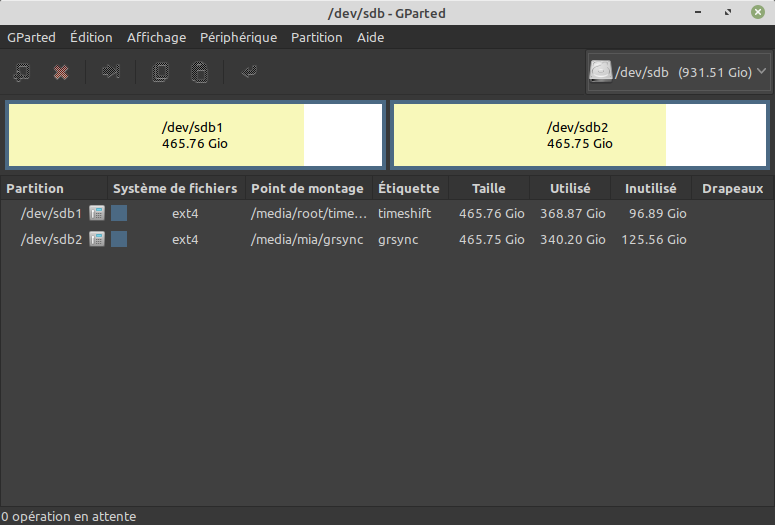Click the ext4 text in /dev/sdb2 row
Image resolution: width=775 pixels, height=525 pixels.
[185, 240]
